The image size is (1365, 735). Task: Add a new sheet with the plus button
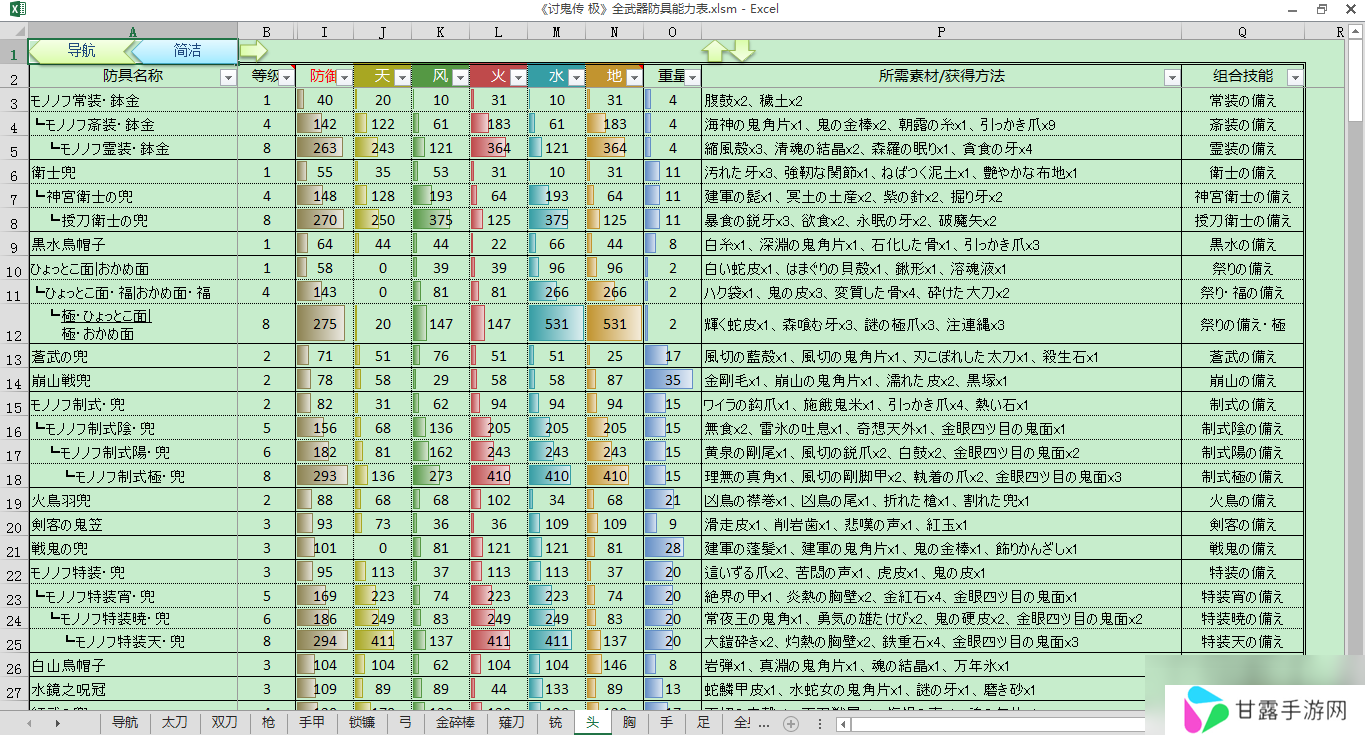(791, 723)
